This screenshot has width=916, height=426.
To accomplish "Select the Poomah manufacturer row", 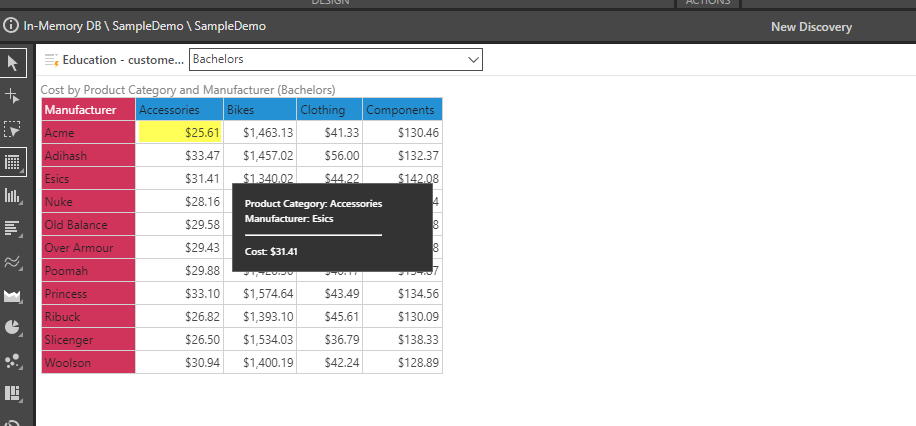I will [x=89, y=271].
